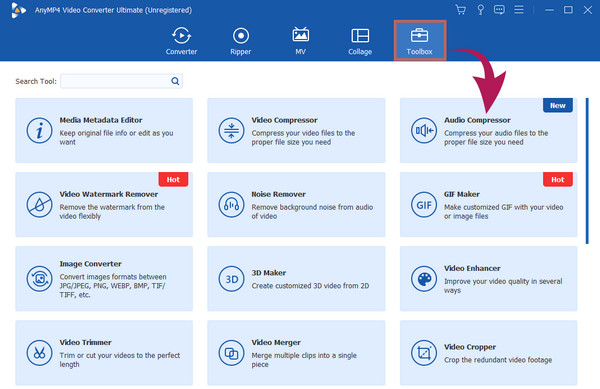The height and width of the screenshot is (389, 600).
Task: Click the Image Converter icon
Action: coord(39,279)
